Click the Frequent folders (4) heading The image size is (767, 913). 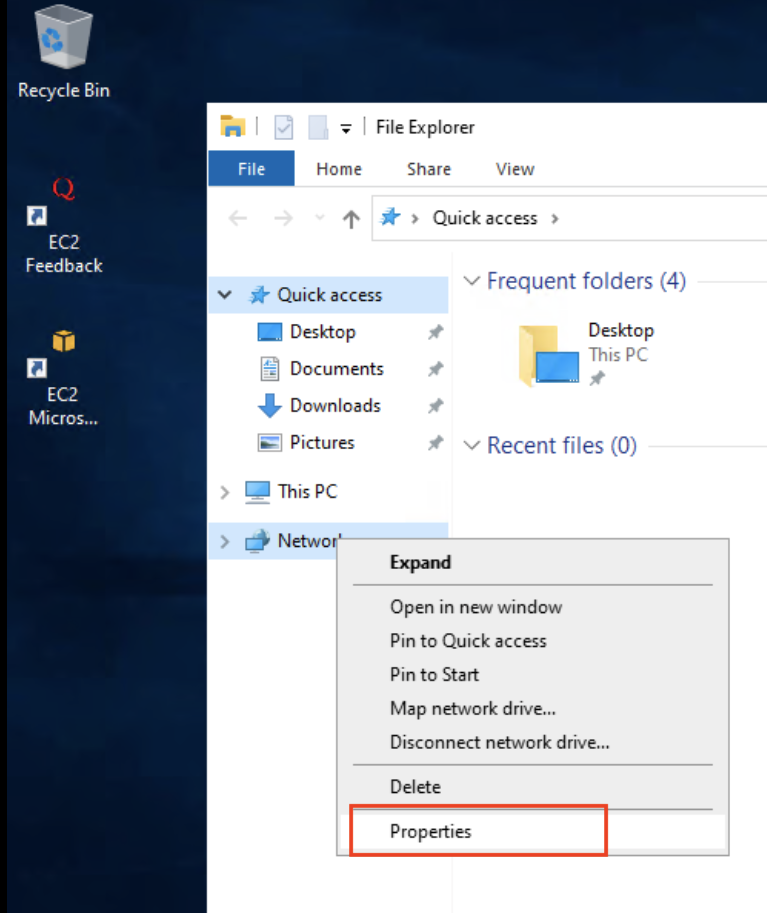click(x=586, y=281)
